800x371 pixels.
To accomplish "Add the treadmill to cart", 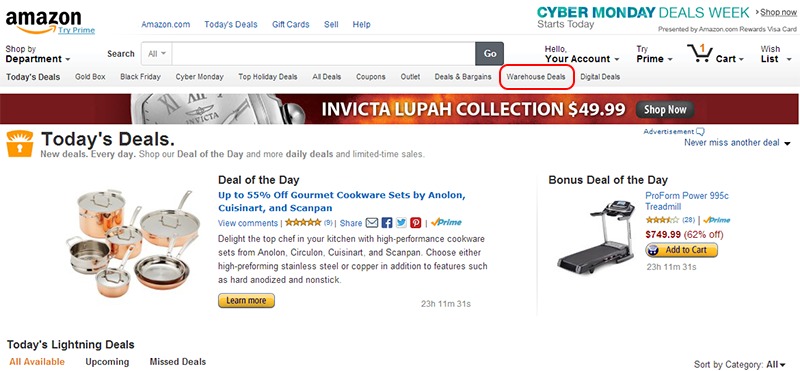I will (x=682, y=250).
